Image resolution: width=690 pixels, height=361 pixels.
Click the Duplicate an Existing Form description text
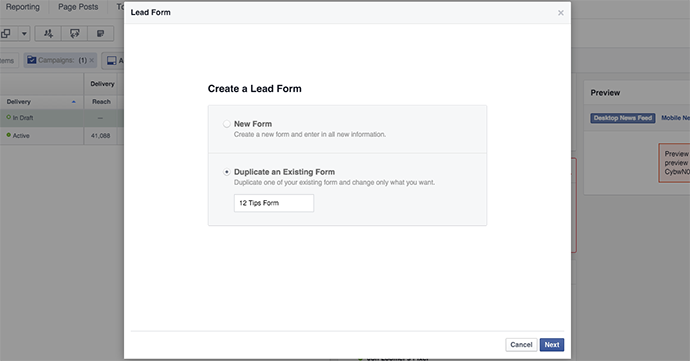click(x=334, y=182)
